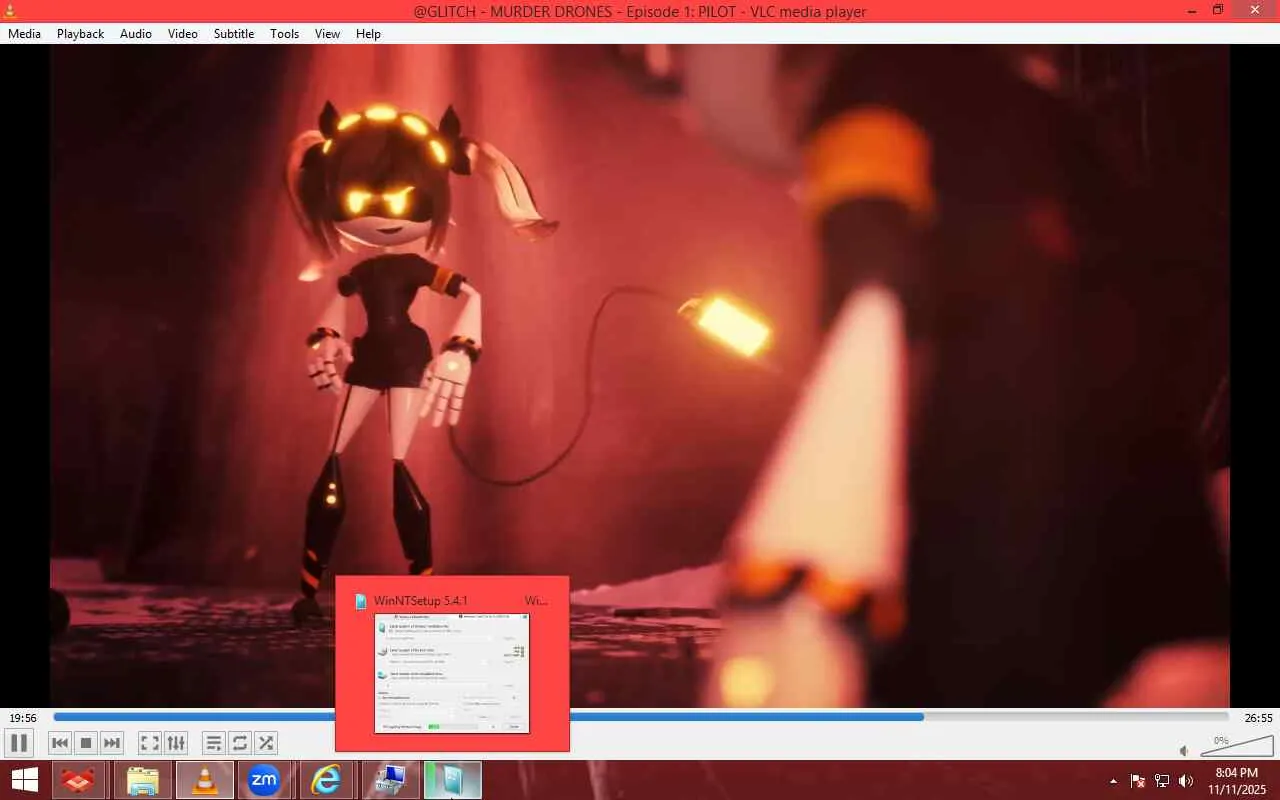Toggle loop repeat mode
This screenshot has width=1280, height=800.
[239, 743]
